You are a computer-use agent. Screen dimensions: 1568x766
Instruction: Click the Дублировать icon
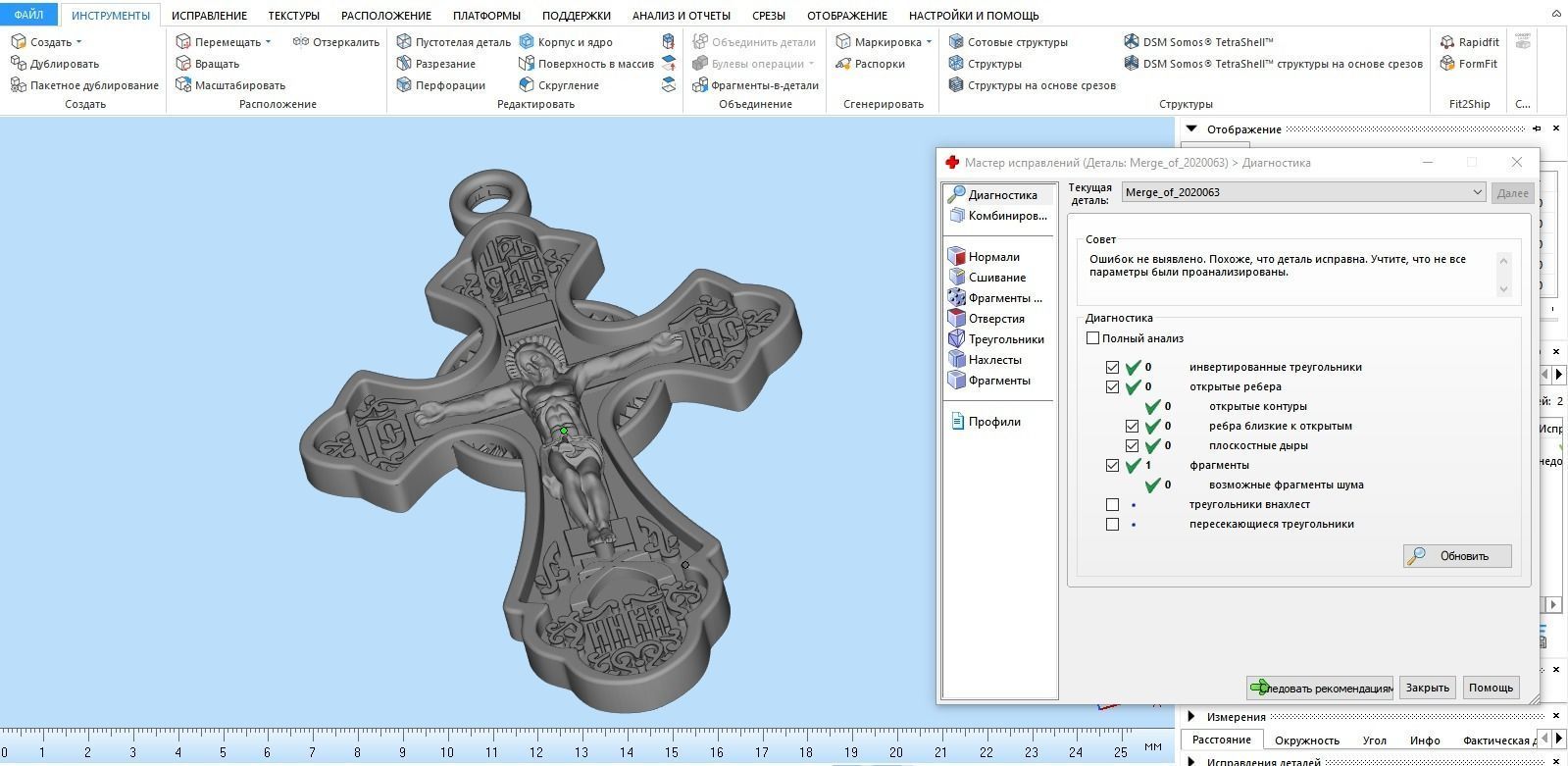tap(18, 64)
